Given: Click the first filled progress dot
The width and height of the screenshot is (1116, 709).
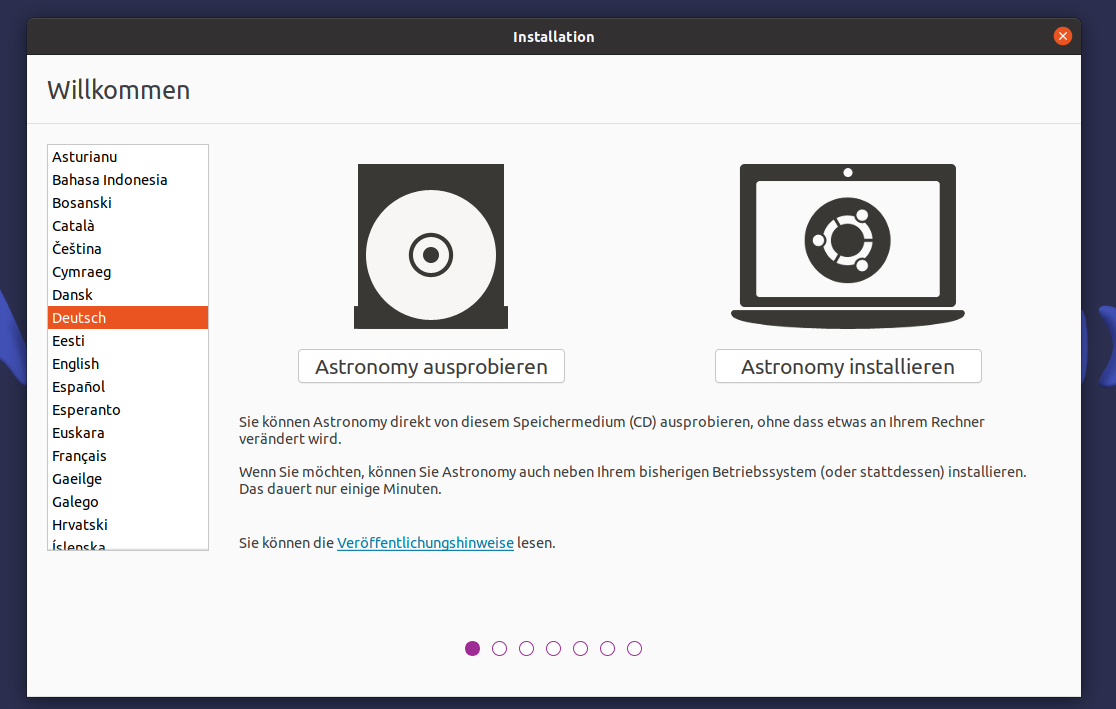Looking at the screenshot, I should coord(473,648).
